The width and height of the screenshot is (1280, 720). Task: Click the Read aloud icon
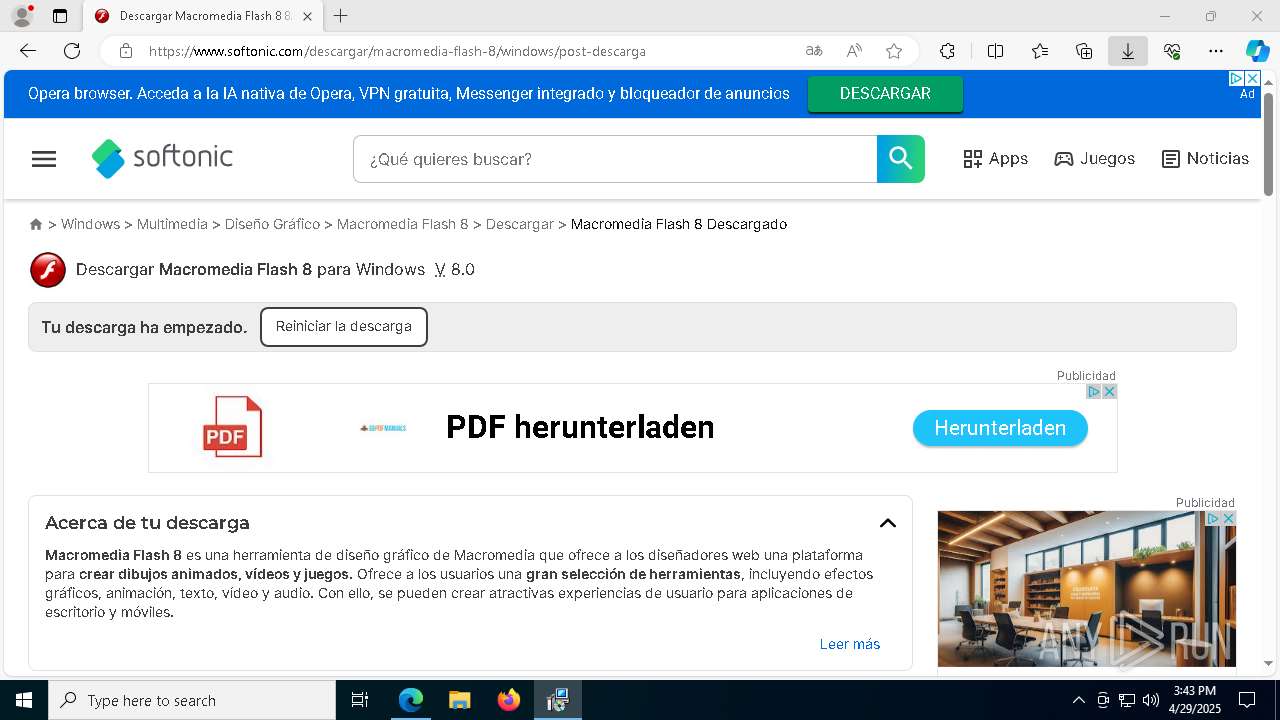pos(854,51)
